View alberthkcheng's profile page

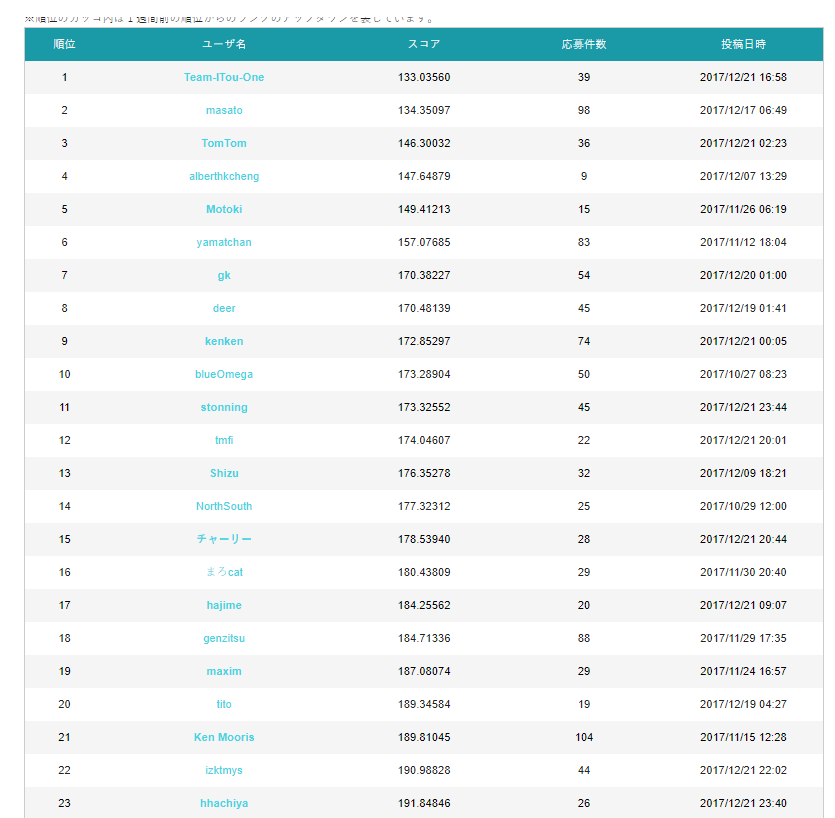point(224,176)
